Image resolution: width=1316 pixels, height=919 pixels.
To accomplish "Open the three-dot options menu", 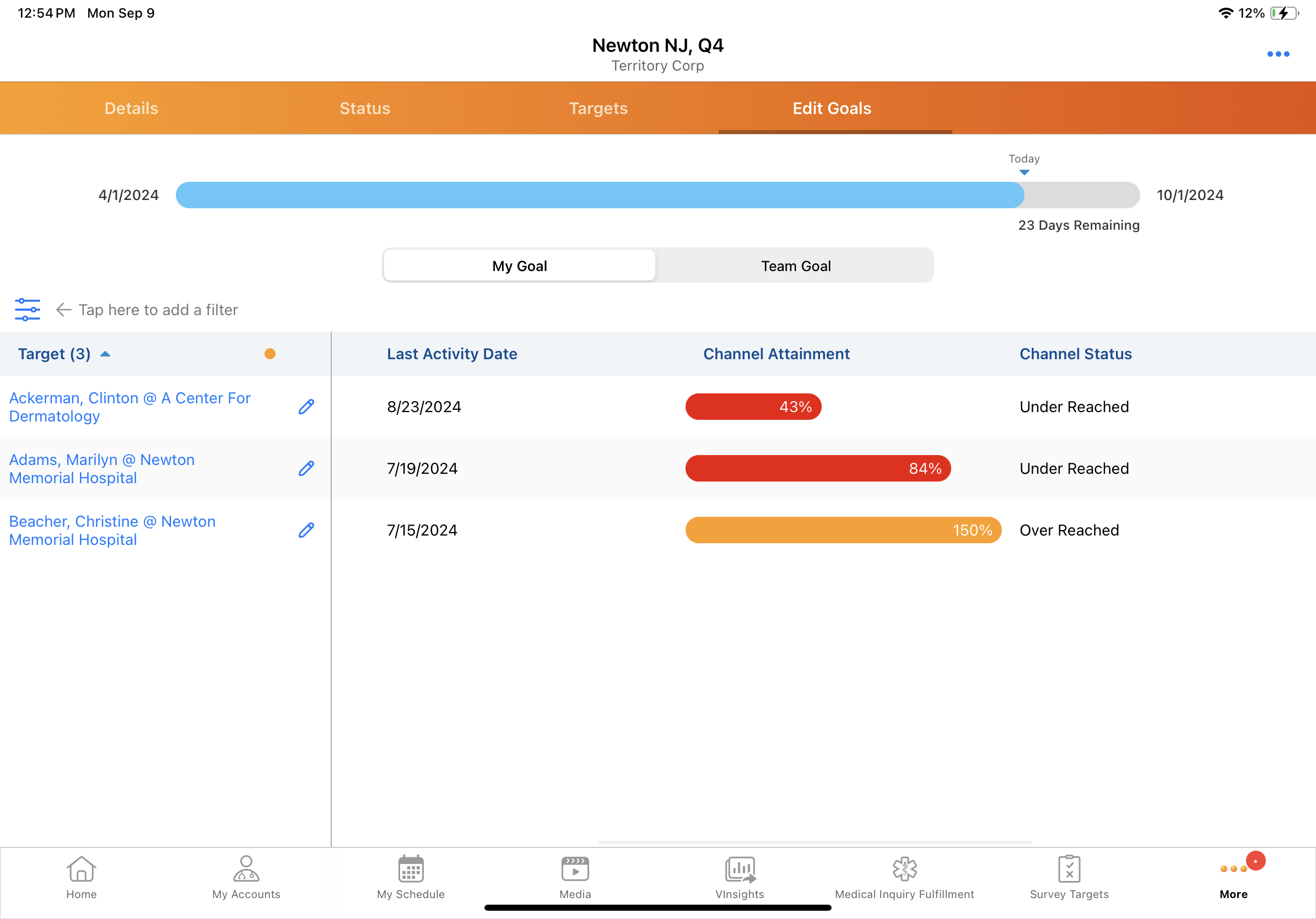I will pos(1277,54).
